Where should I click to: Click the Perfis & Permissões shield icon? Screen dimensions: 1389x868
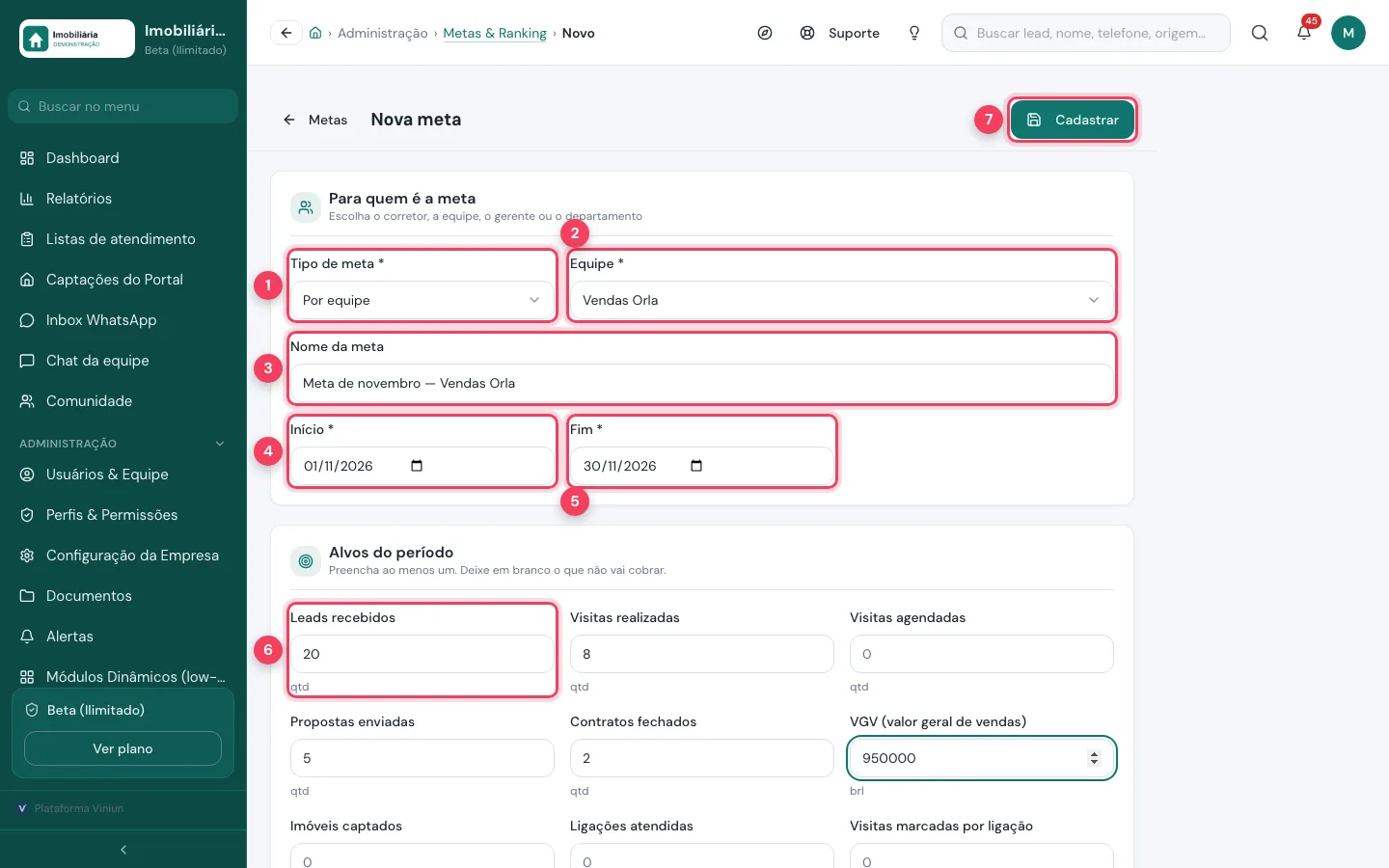[27, 515]
